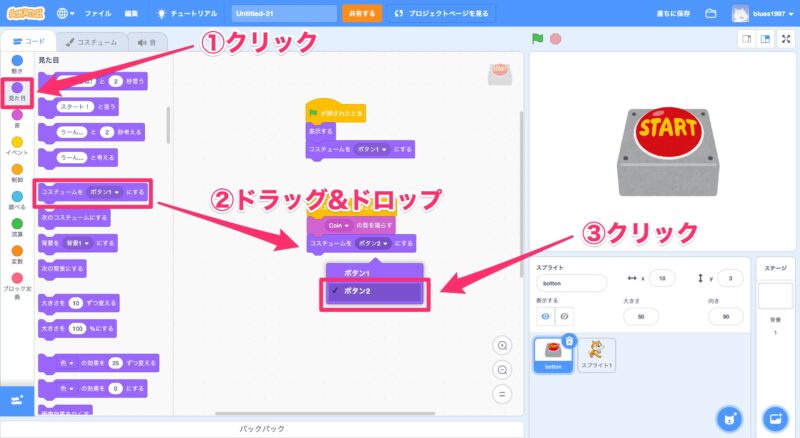Show the sprite using the eye icon
The image size is (800, 438).
[545, 315]
